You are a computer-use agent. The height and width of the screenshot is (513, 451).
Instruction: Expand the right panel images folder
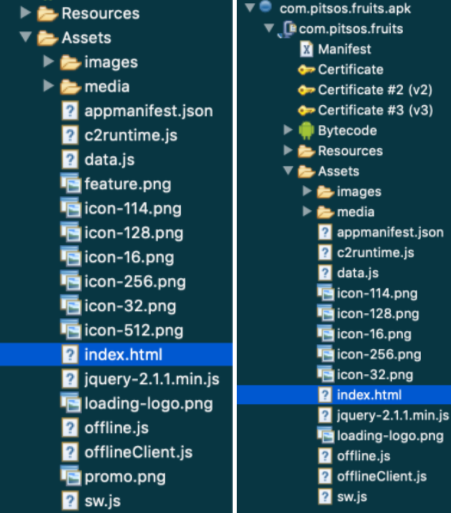pyautogui.click(x=307, y=191)
